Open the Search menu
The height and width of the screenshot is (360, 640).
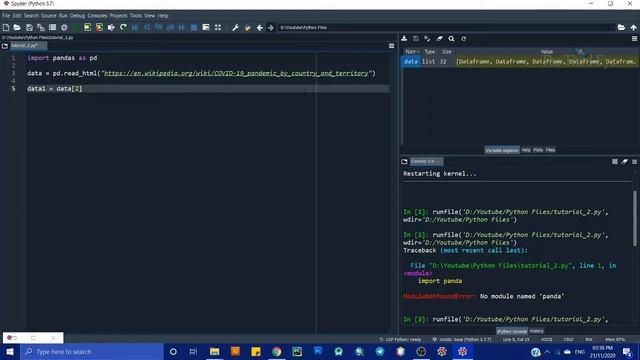(x=31, y=16)
